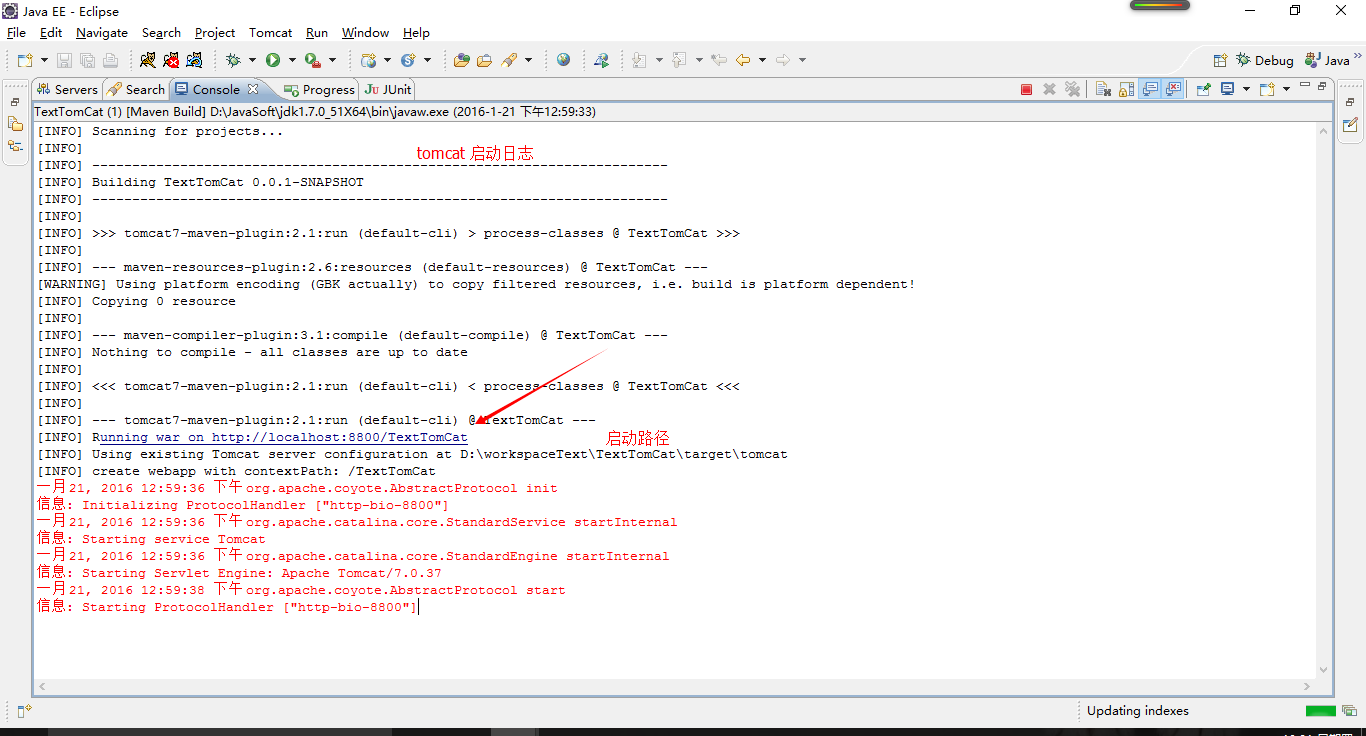The height and width of the screenshot is (736, 1366).
Task: Expand the External Tools dropdown arrow
Action: [x=332, y=60]
